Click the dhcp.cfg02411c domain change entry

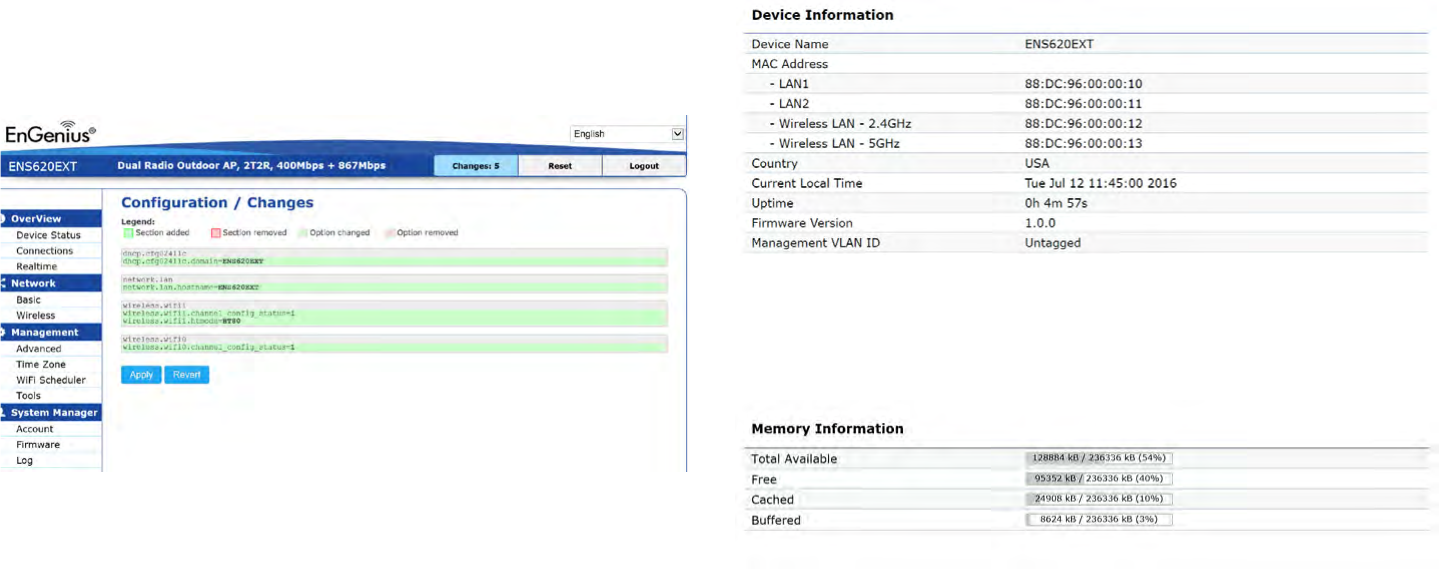click(x=394, y=261)
